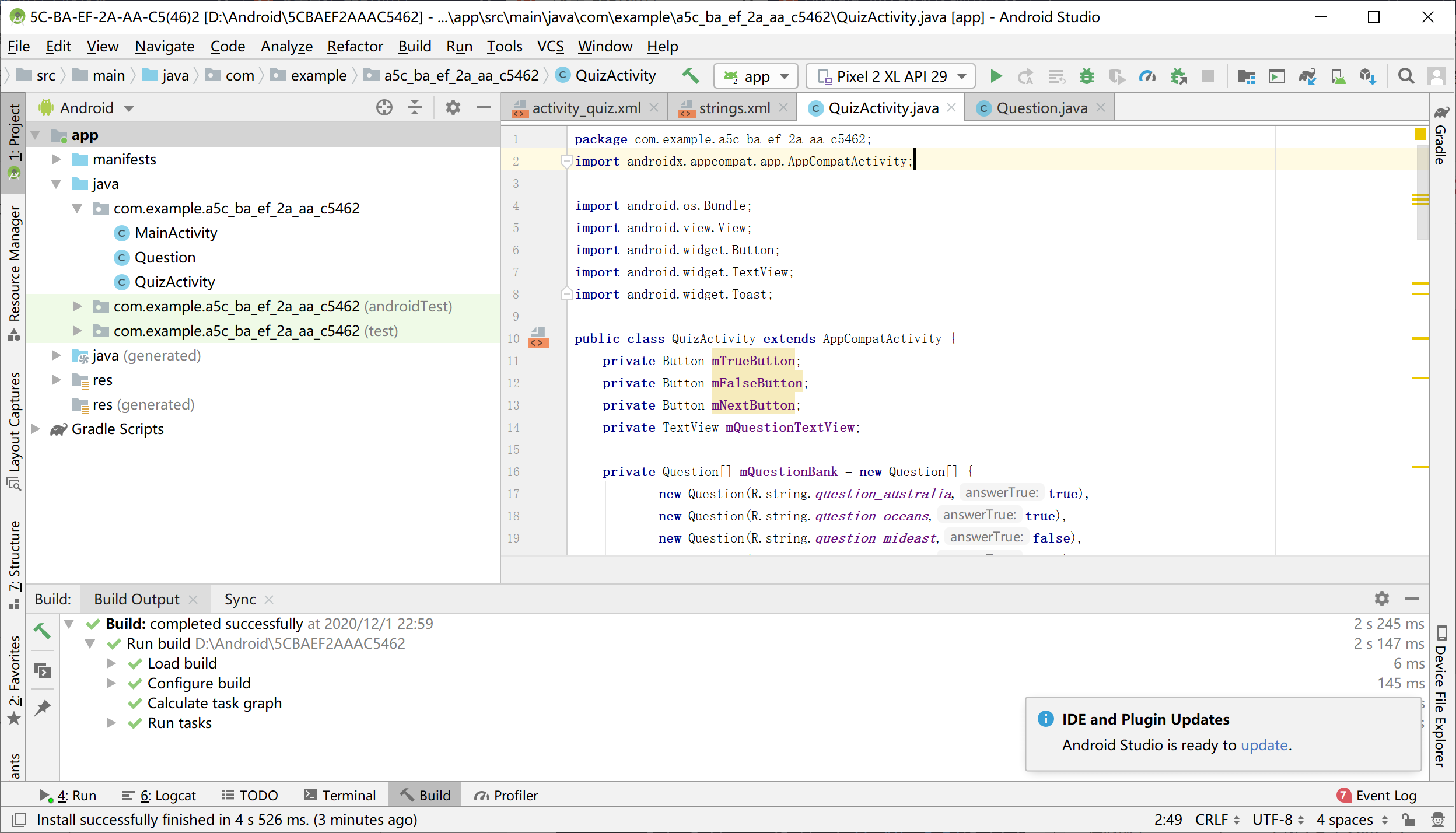Open the Analyze menu
This screenshot has width=1456, height=833.
(286, 46)
